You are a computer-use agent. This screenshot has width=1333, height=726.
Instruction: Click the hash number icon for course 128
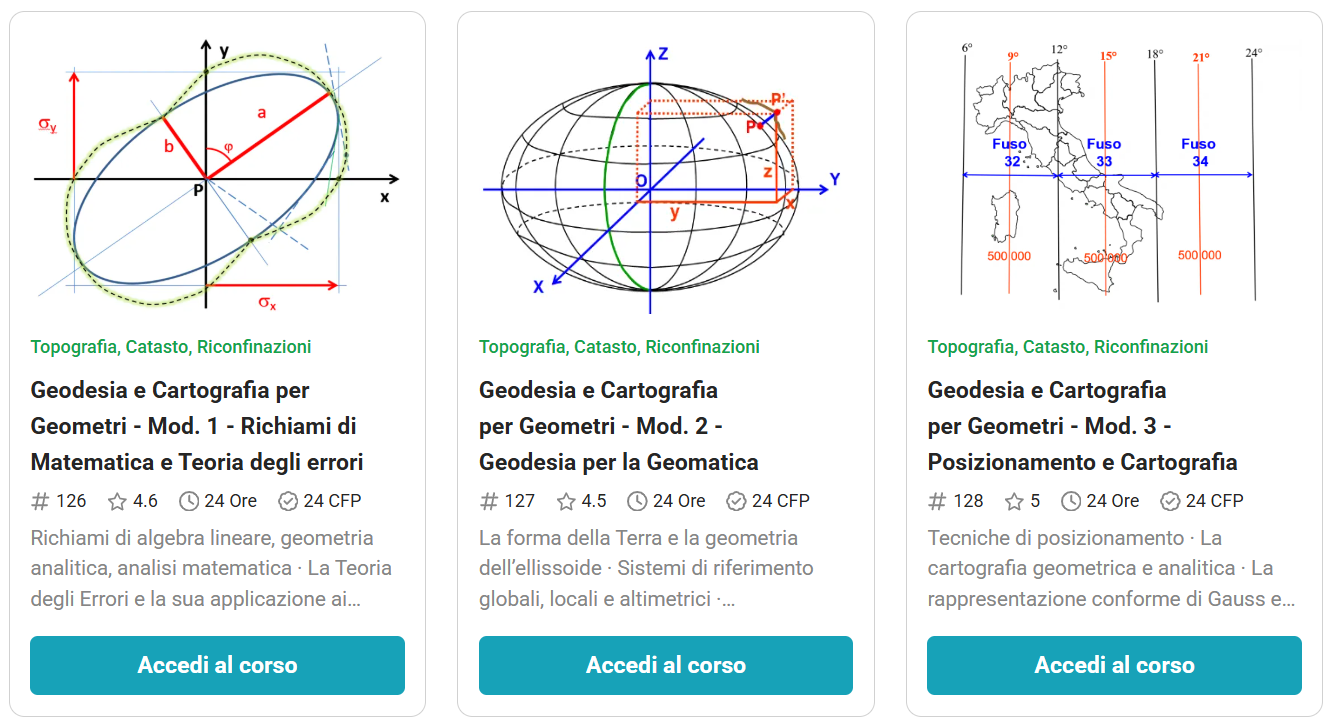937,501
